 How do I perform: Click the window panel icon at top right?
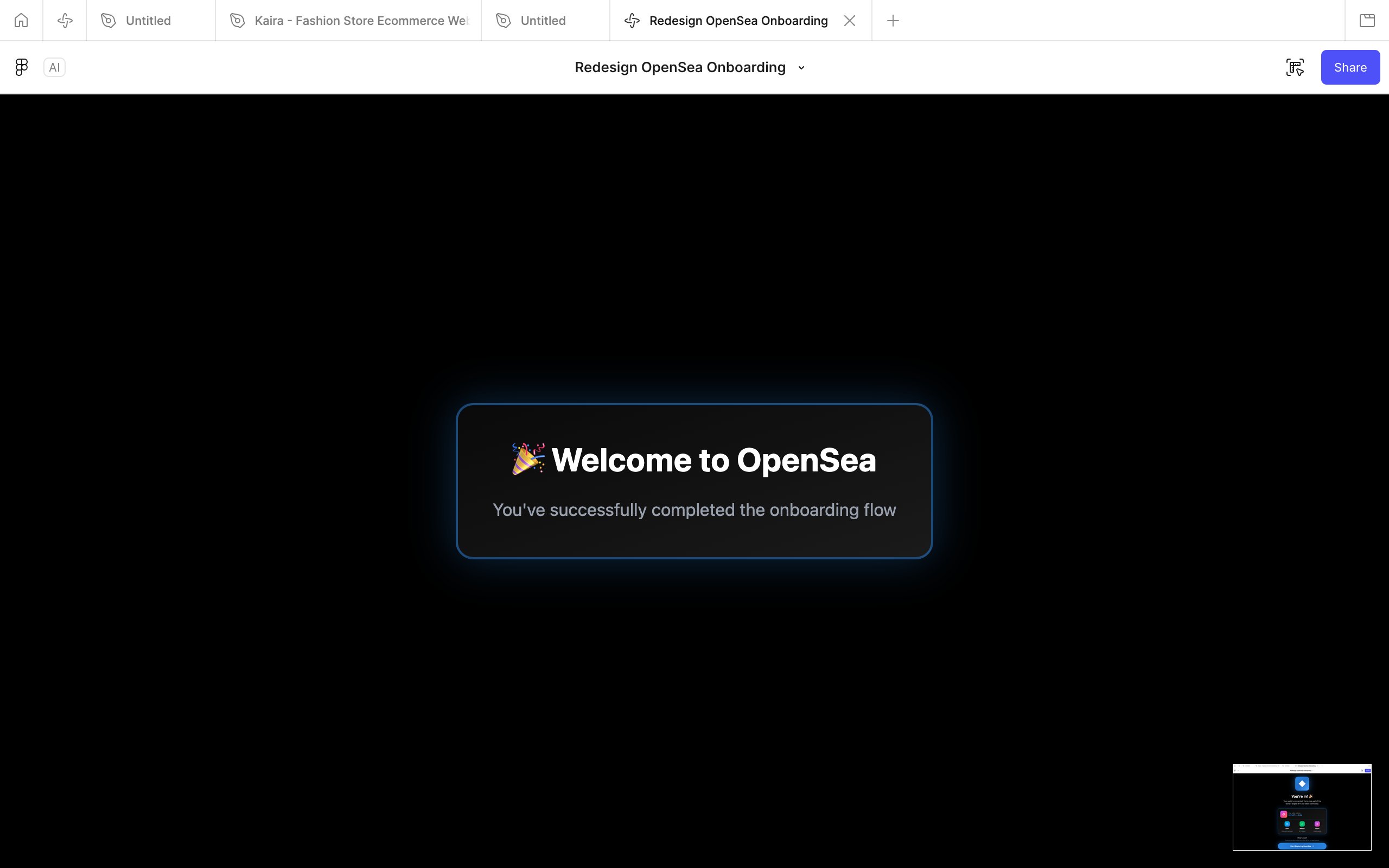[1367, 21]
